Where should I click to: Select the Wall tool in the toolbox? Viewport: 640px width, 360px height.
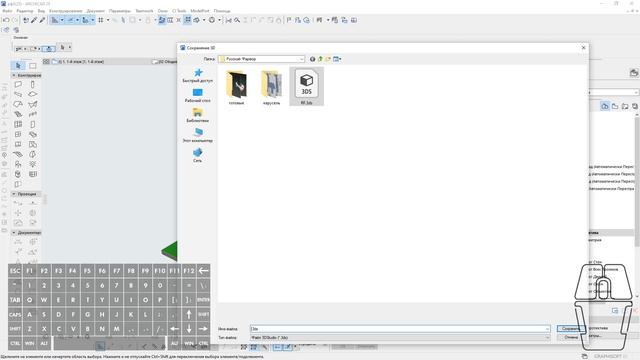[18, 84]
